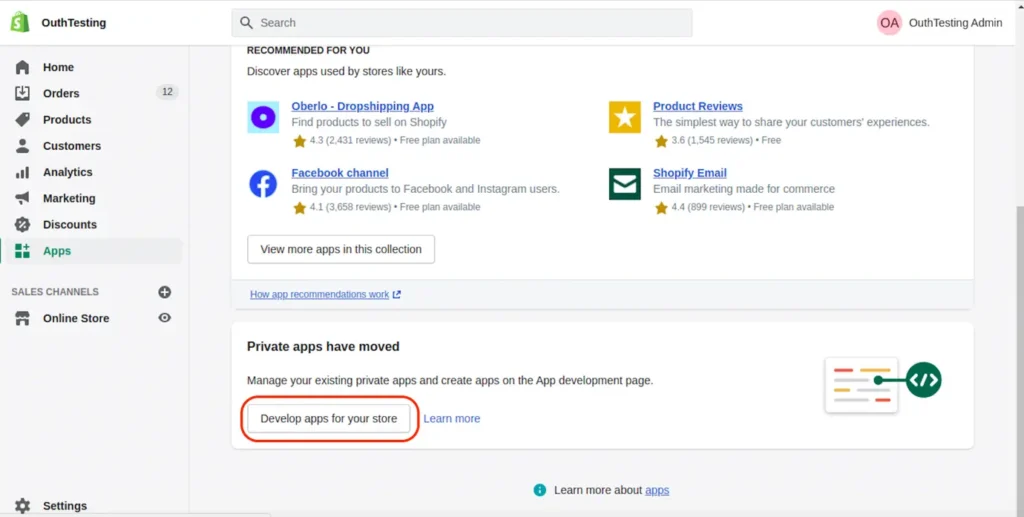
Task: Click the search magnifier icon
Action: [x=246, y=23]
